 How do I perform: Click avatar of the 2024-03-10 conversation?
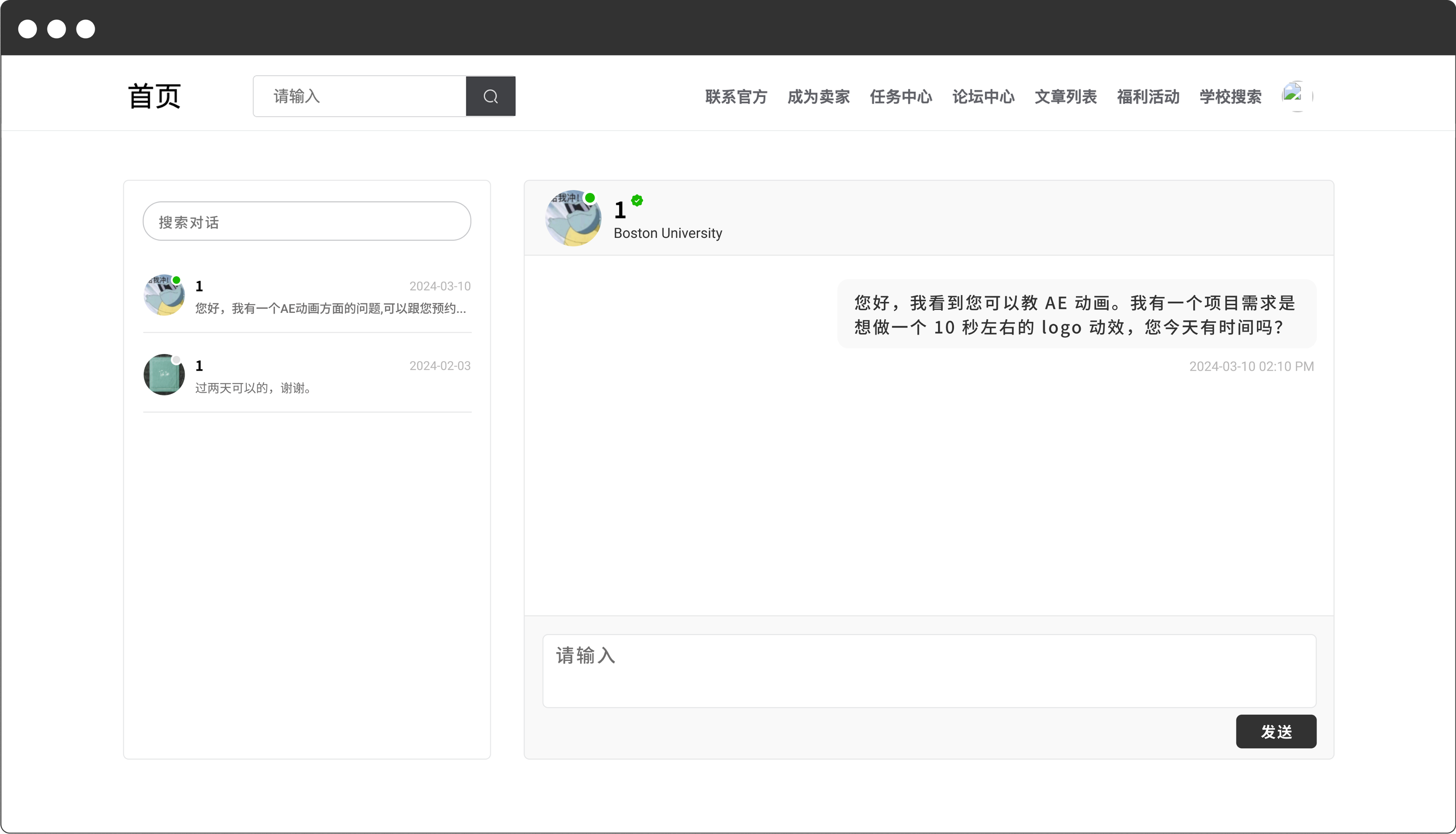pos(164,295)
